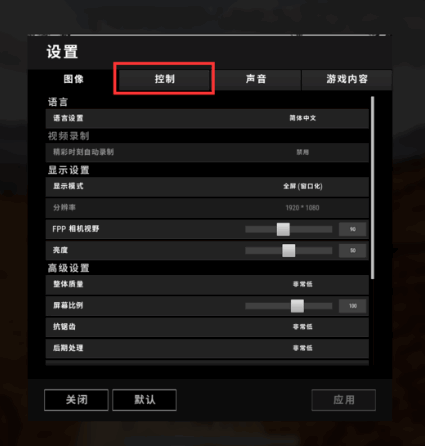
Task: Toggle 精彩时刻自动录制 setting
Action: (x=302, y=152)
